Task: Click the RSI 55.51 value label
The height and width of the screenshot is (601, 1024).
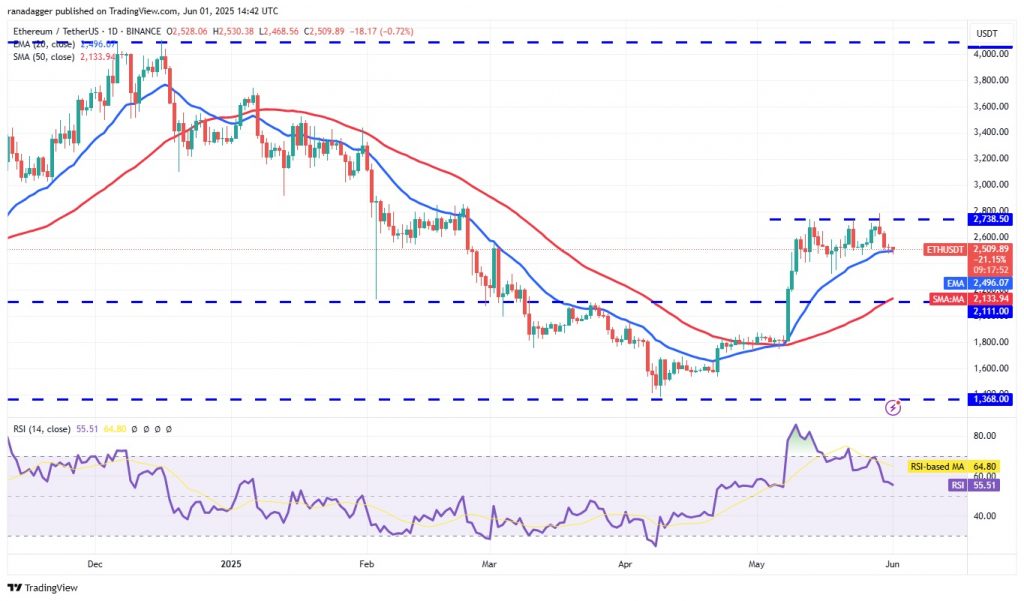Action: pos(974,485)
